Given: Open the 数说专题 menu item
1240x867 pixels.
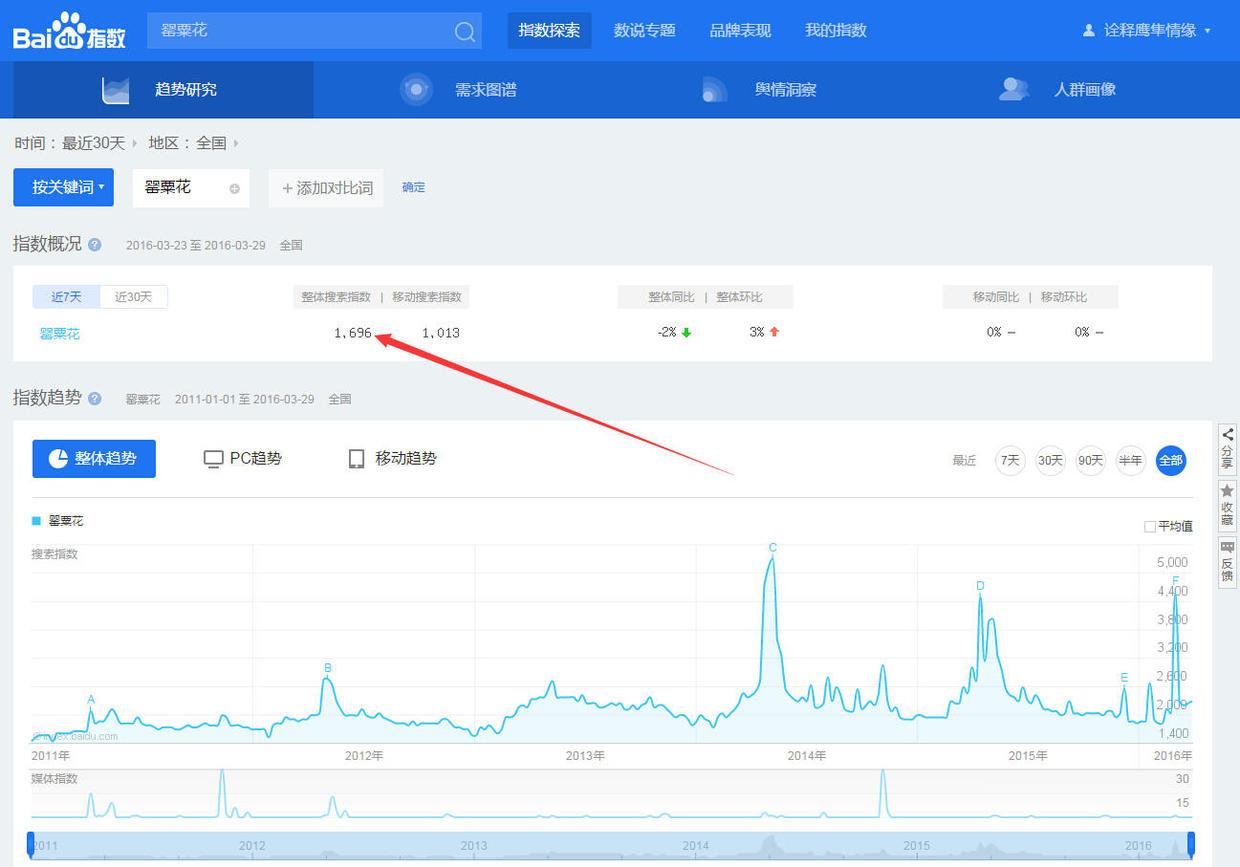Looking at the screenshot, I should coord(645,30).
